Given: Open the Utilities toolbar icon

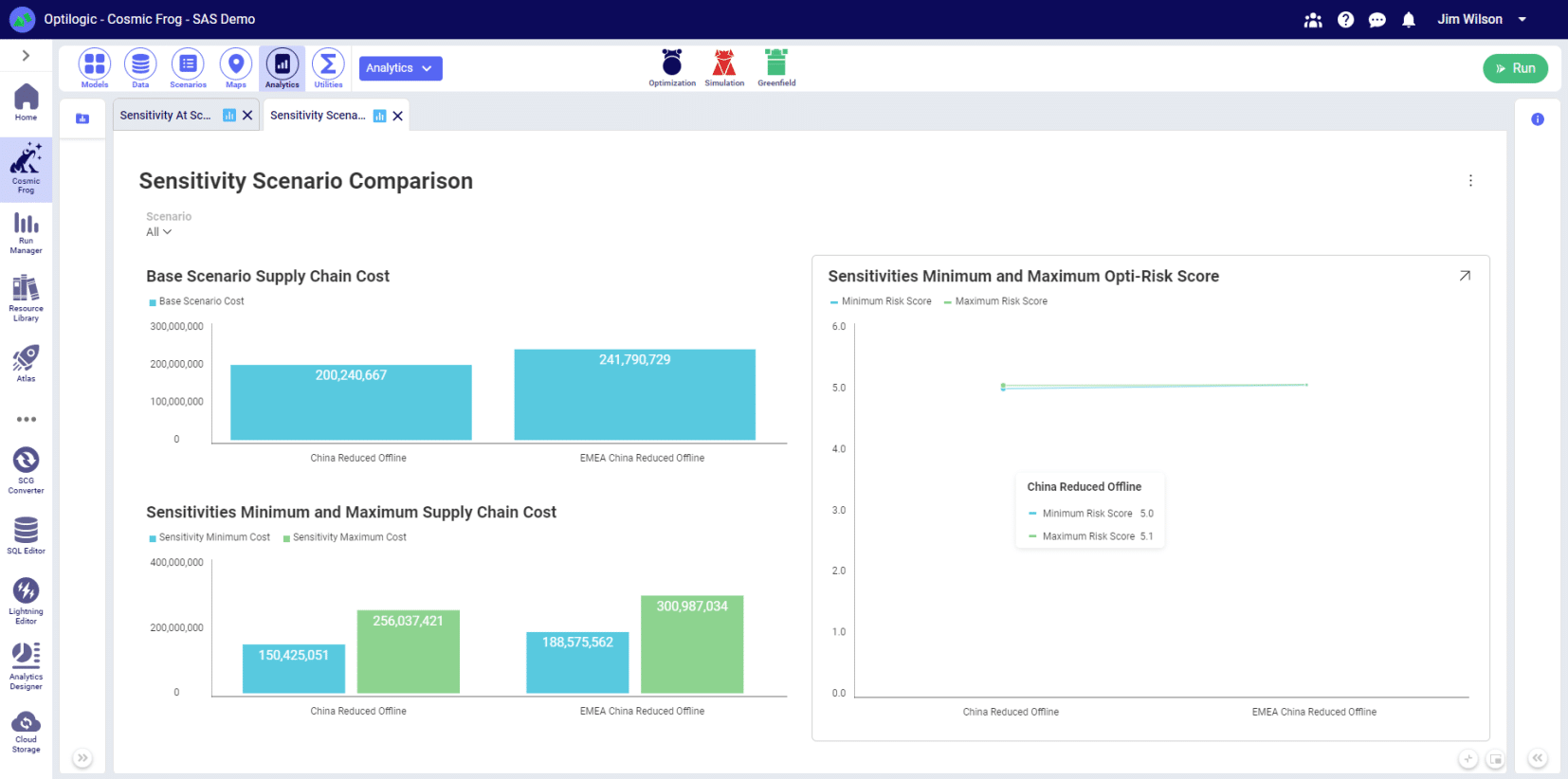Looking at the screenshot, I should pyautogui.click(x=328, y=67).
